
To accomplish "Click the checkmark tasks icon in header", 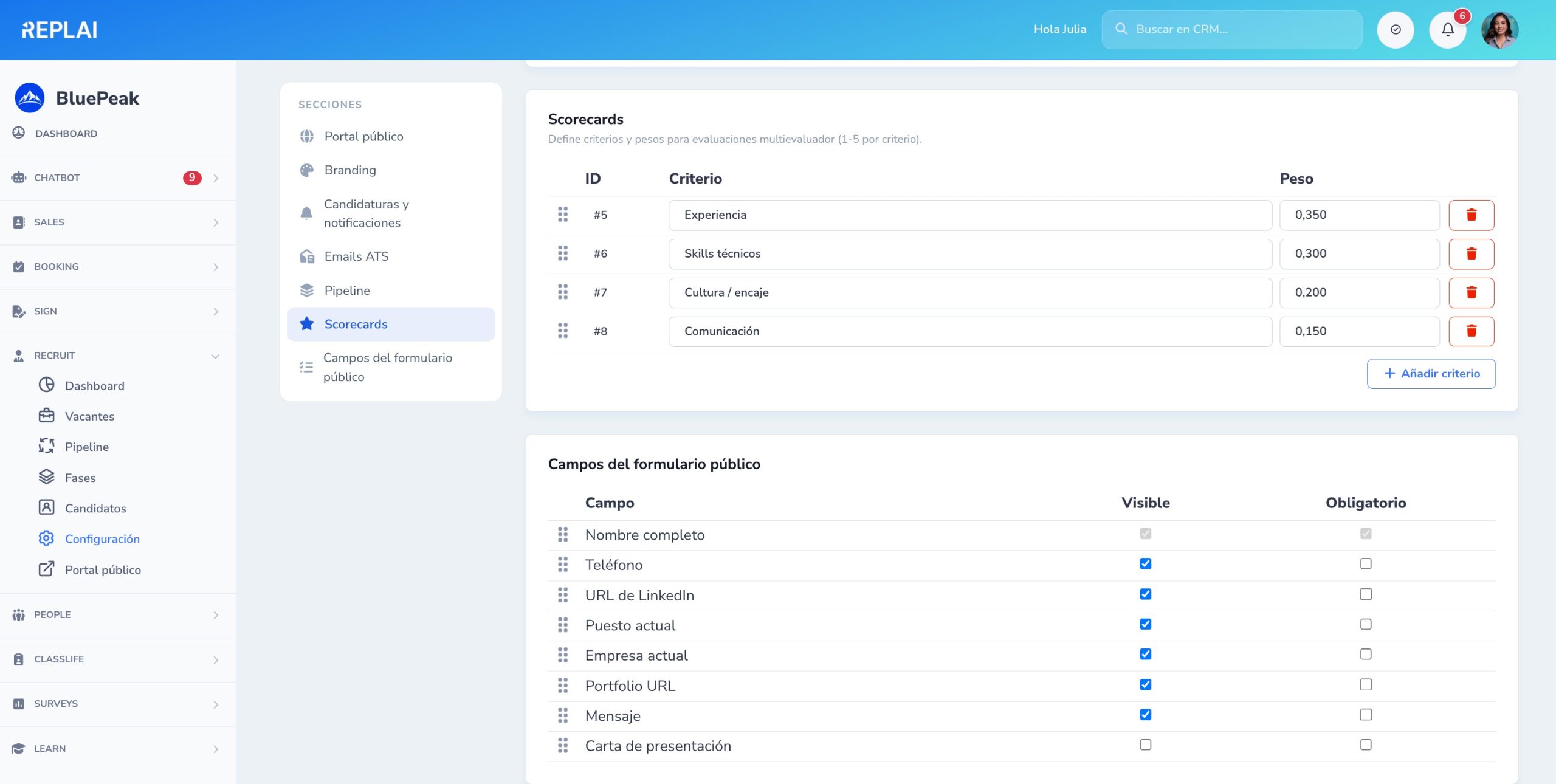I will coord(1396,29).
